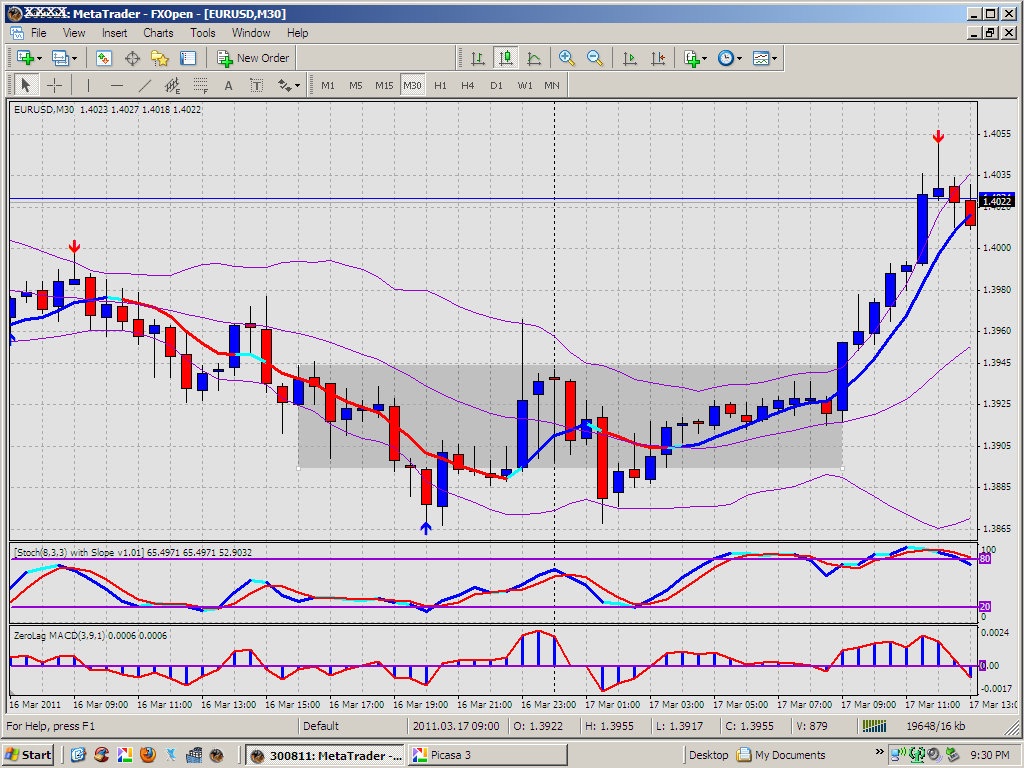Open the Data Window crosshair-target icon
1024x768 pixels.
click(x=132, y=58)
